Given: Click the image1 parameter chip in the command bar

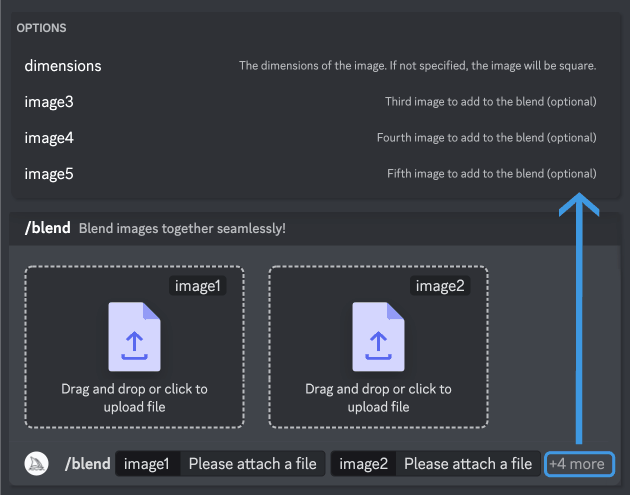Looking at the screenshot, I should (146, 464).
